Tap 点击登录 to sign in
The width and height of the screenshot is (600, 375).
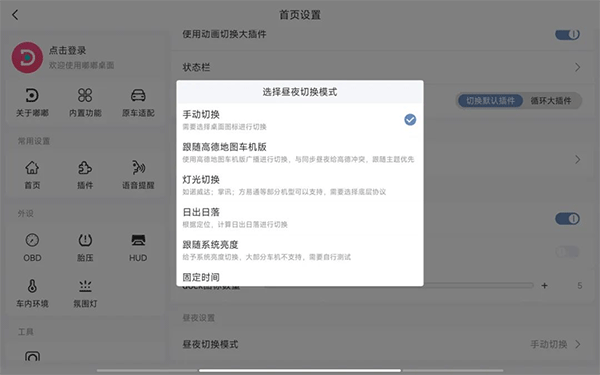coord(67,50)
